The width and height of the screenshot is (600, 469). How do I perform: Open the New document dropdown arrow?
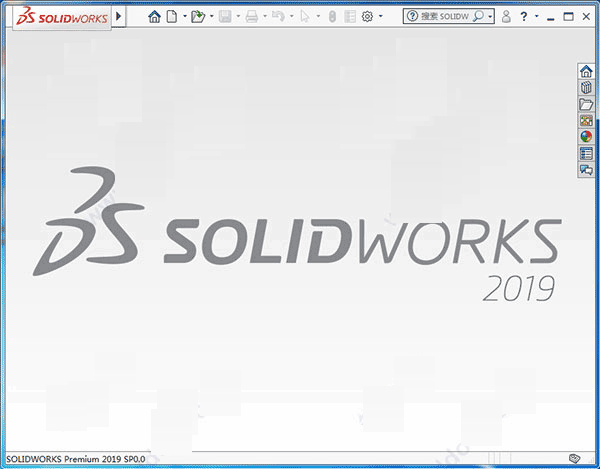point(185,16)
